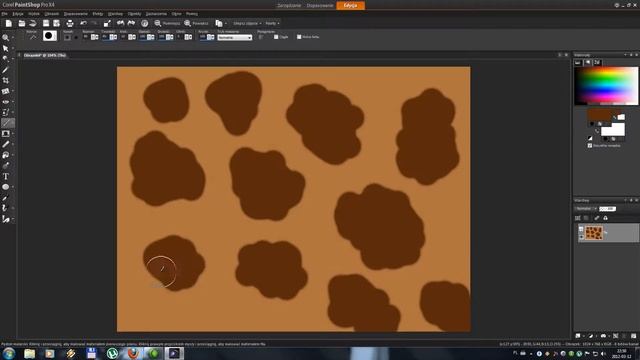Viewport: 640px width, 360px height.
Task: Select the Flood Fill tool
Action: [x=5, y=155]
